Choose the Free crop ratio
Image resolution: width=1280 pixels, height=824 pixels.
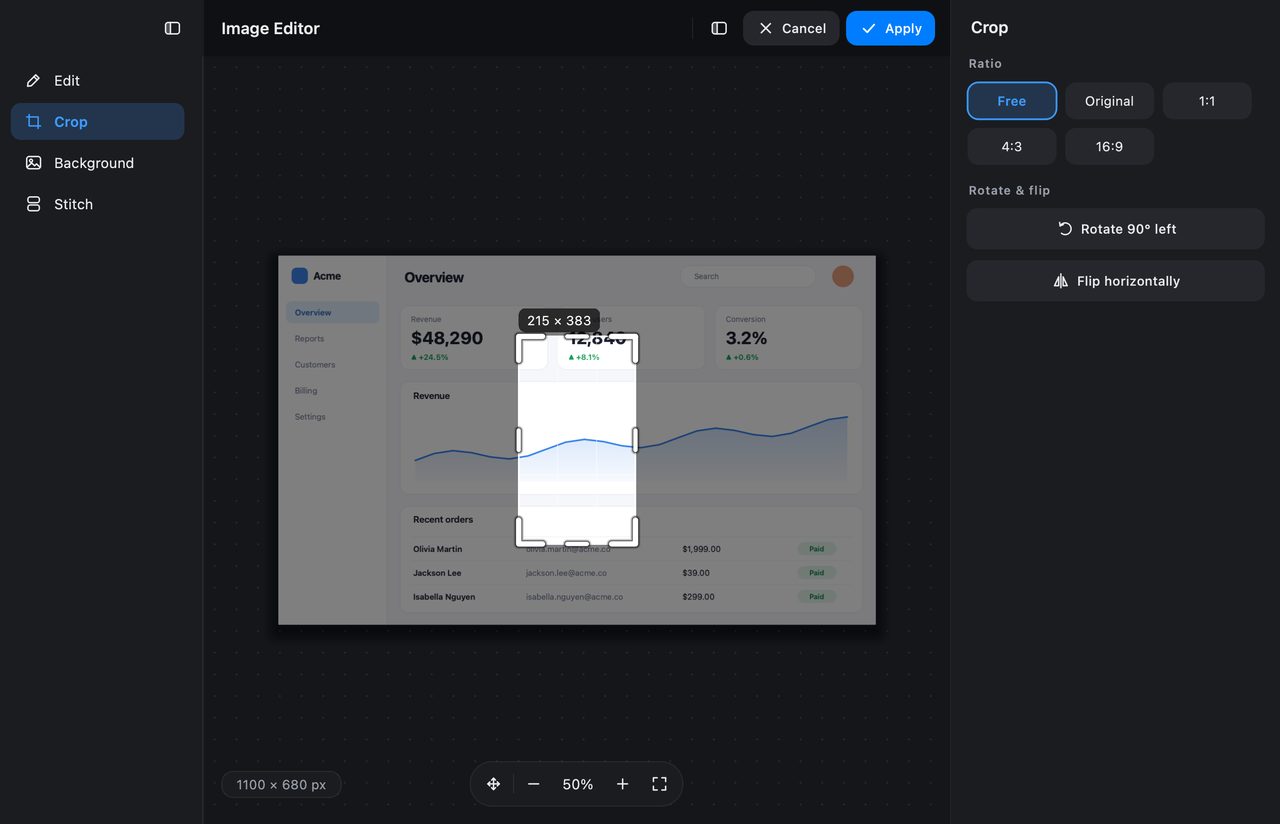point(1012,101)
